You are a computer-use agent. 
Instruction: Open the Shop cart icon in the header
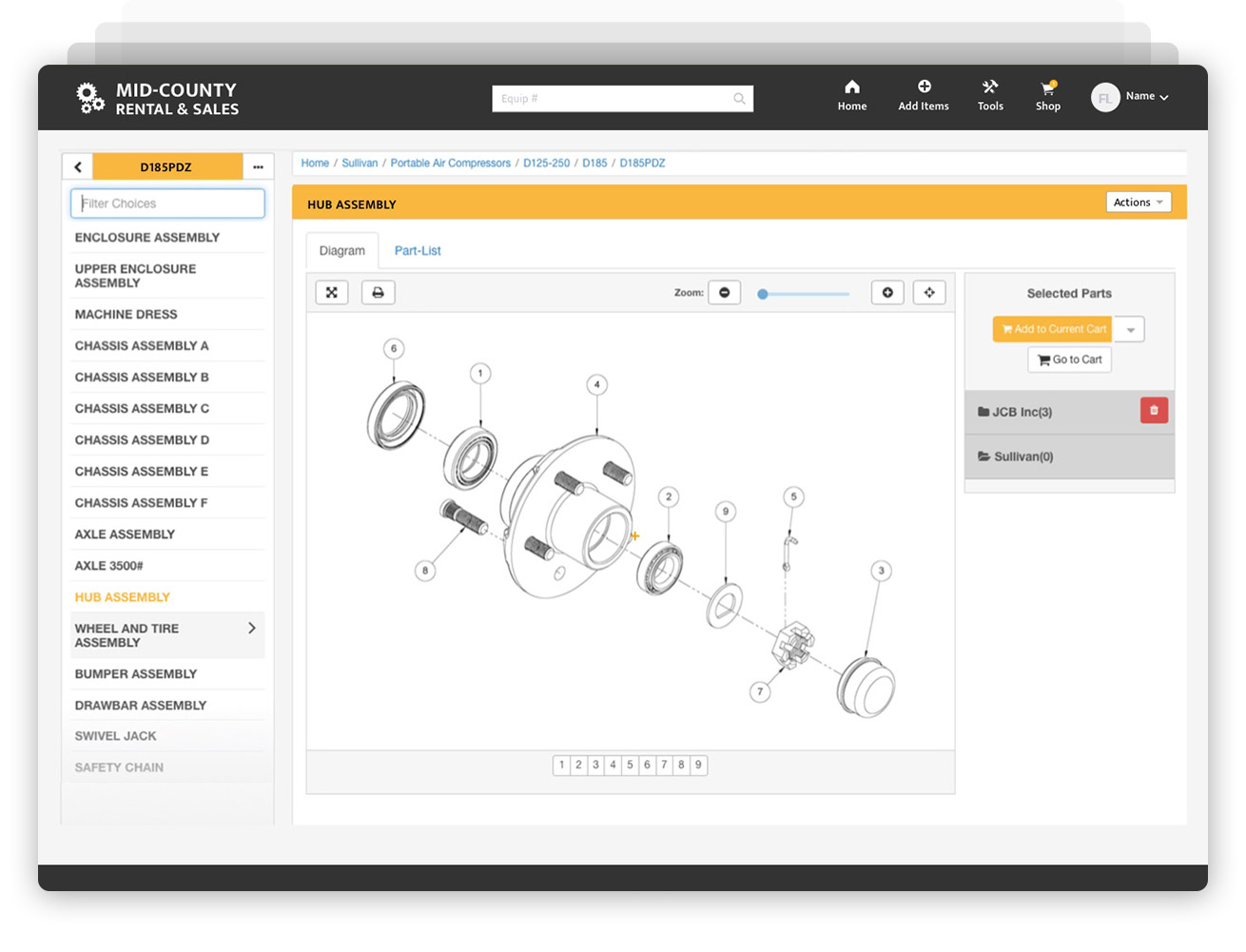coord(1047,94)
